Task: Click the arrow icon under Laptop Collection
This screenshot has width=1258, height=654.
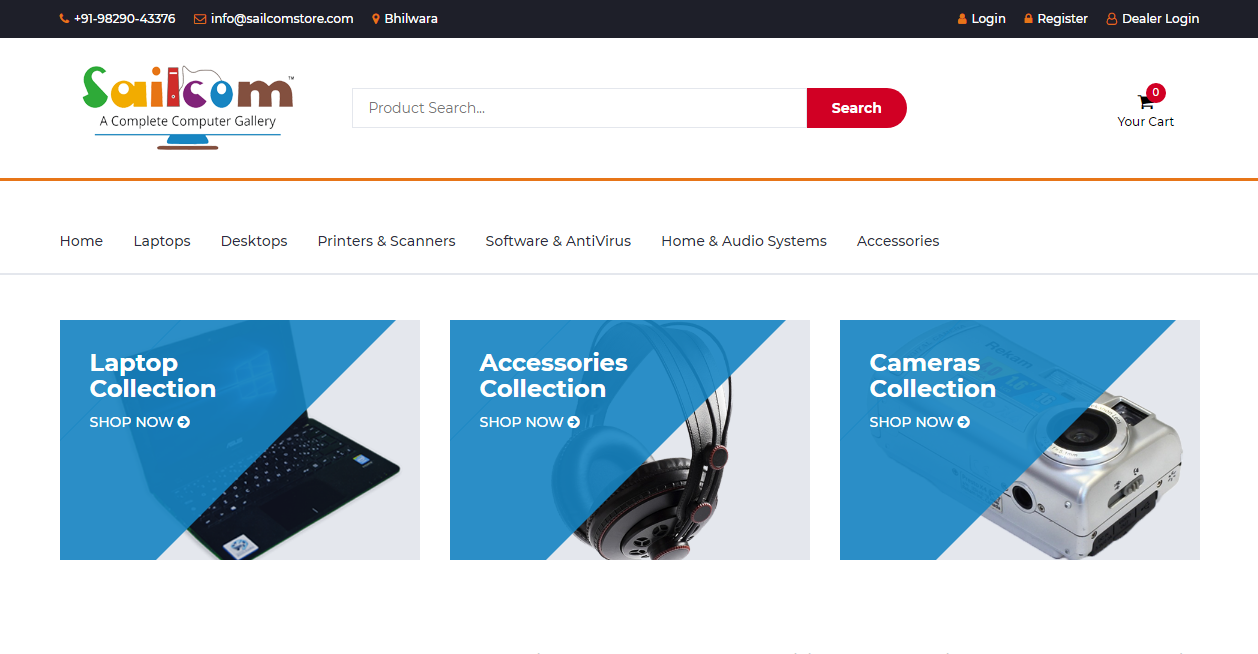Action: coord(183,422)
